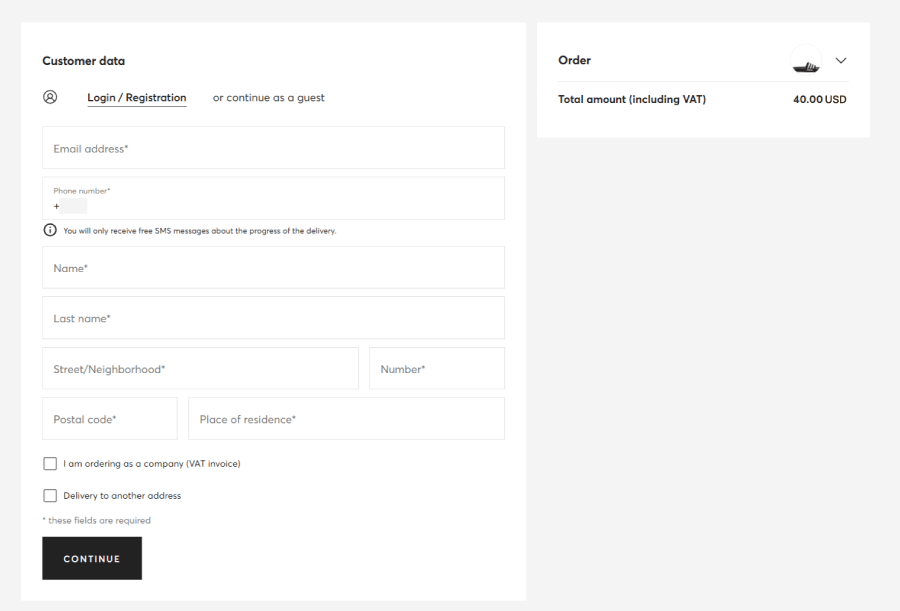Click the phone country code box
Viewport: 900px width, 611px height.
[x=73, y=206]
